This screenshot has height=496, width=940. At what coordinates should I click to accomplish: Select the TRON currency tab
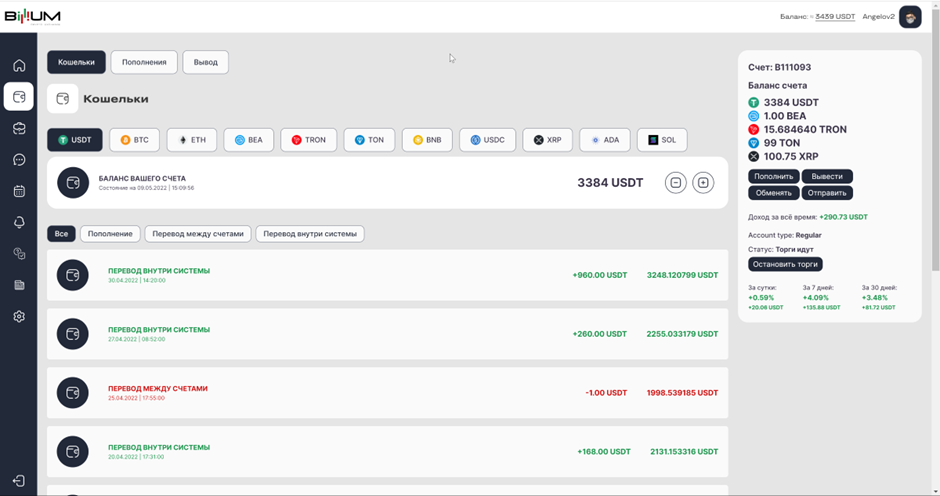[x=309, y=140]
